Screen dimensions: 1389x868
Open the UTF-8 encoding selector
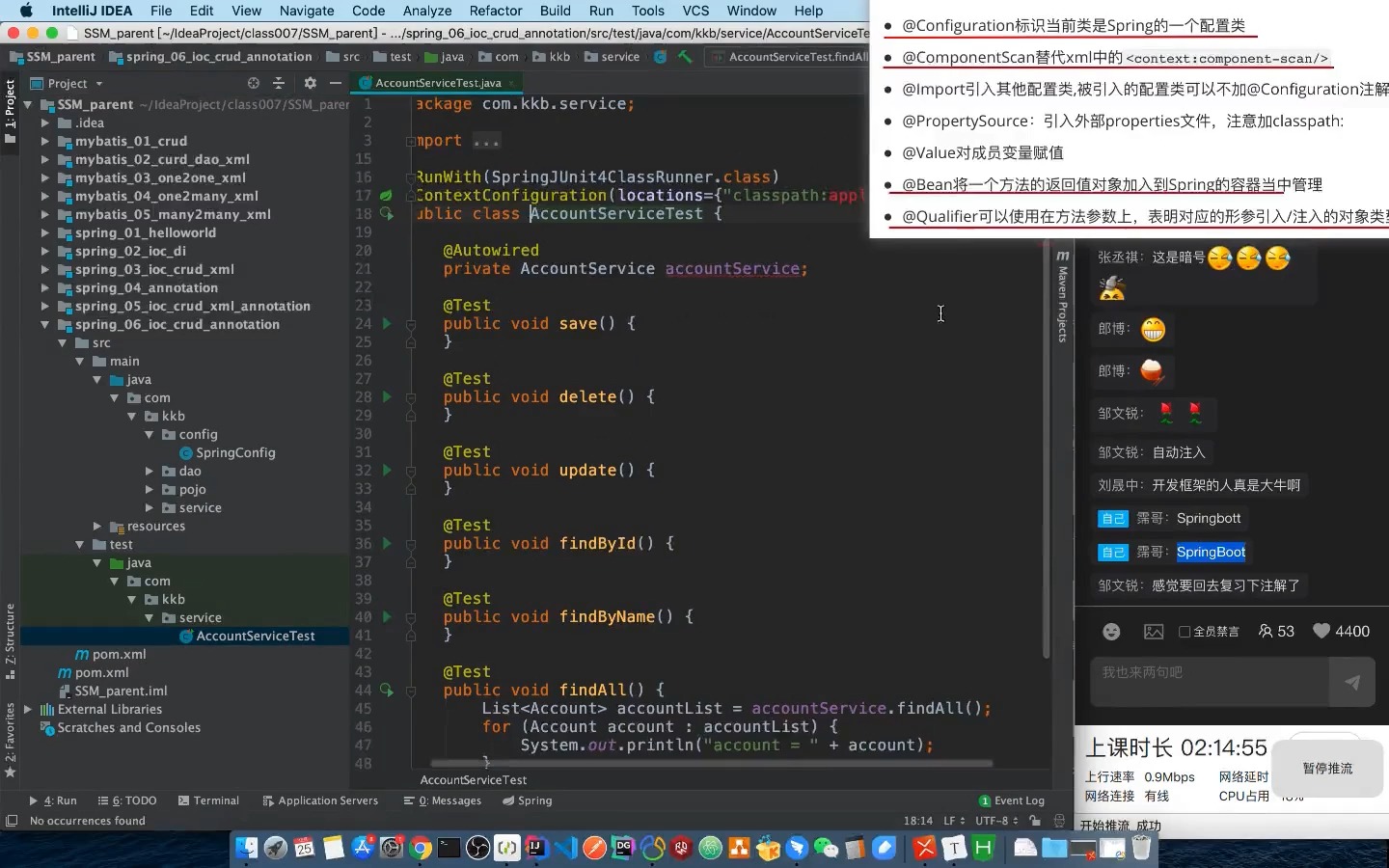(x=996, y=821)
